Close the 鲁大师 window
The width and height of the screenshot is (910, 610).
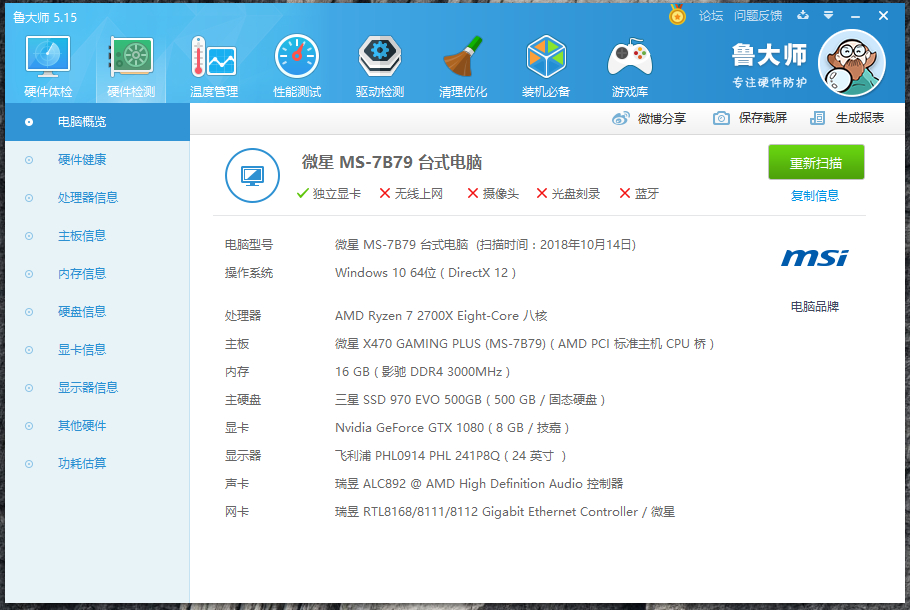pyautogui.click(x=883, y=16)
